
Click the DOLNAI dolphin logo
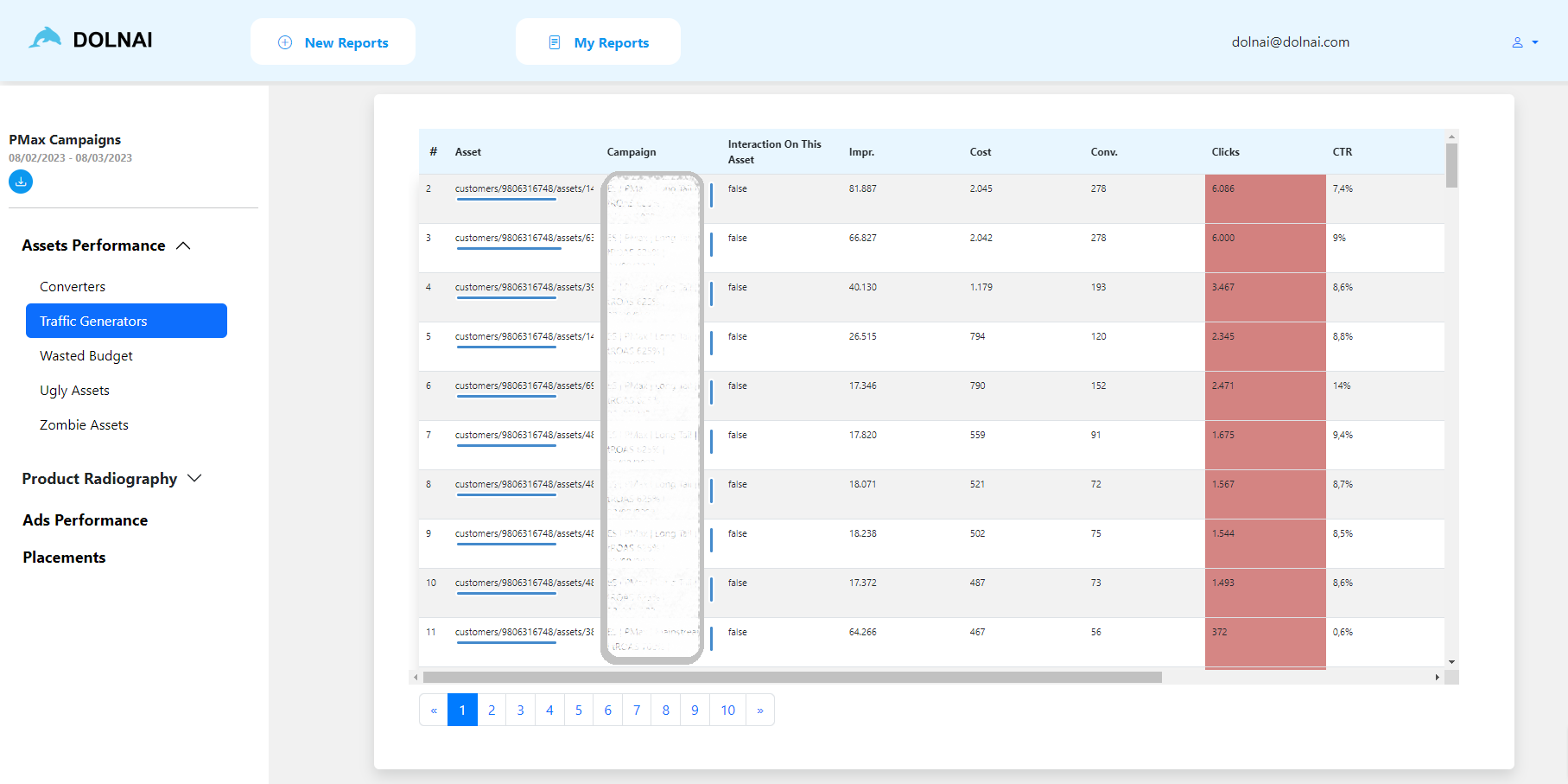tap(45, 38)
